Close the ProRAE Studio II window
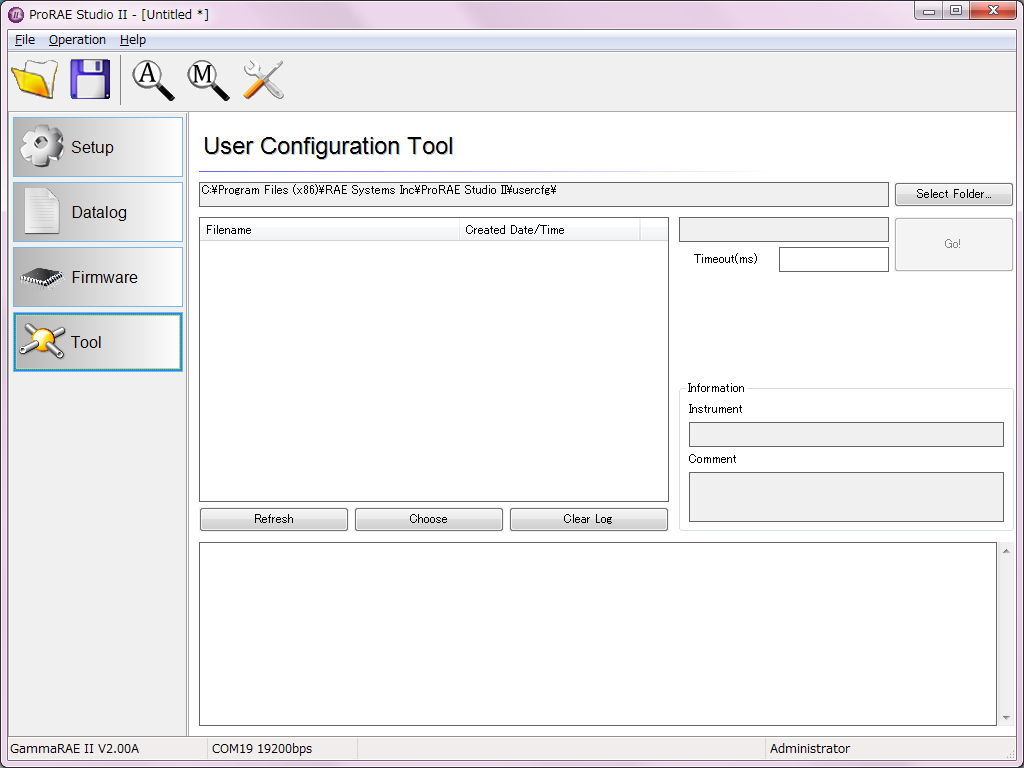Viewport: 1024px width, 768px height. tap(993, 11)
